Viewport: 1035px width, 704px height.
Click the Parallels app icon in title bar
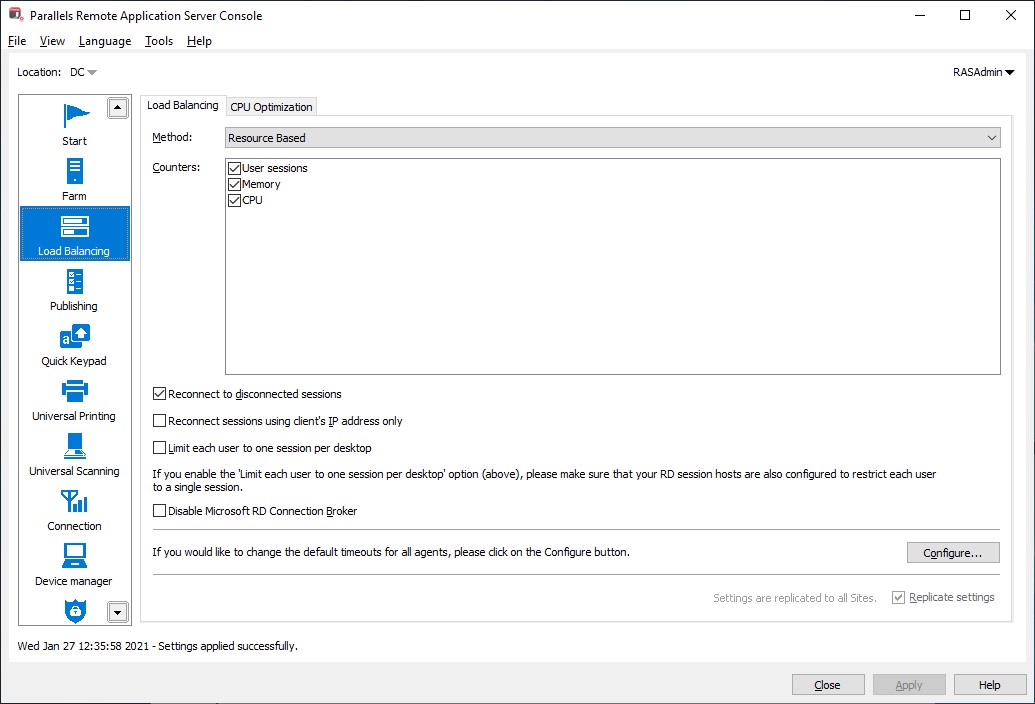(x=15, y=15)
